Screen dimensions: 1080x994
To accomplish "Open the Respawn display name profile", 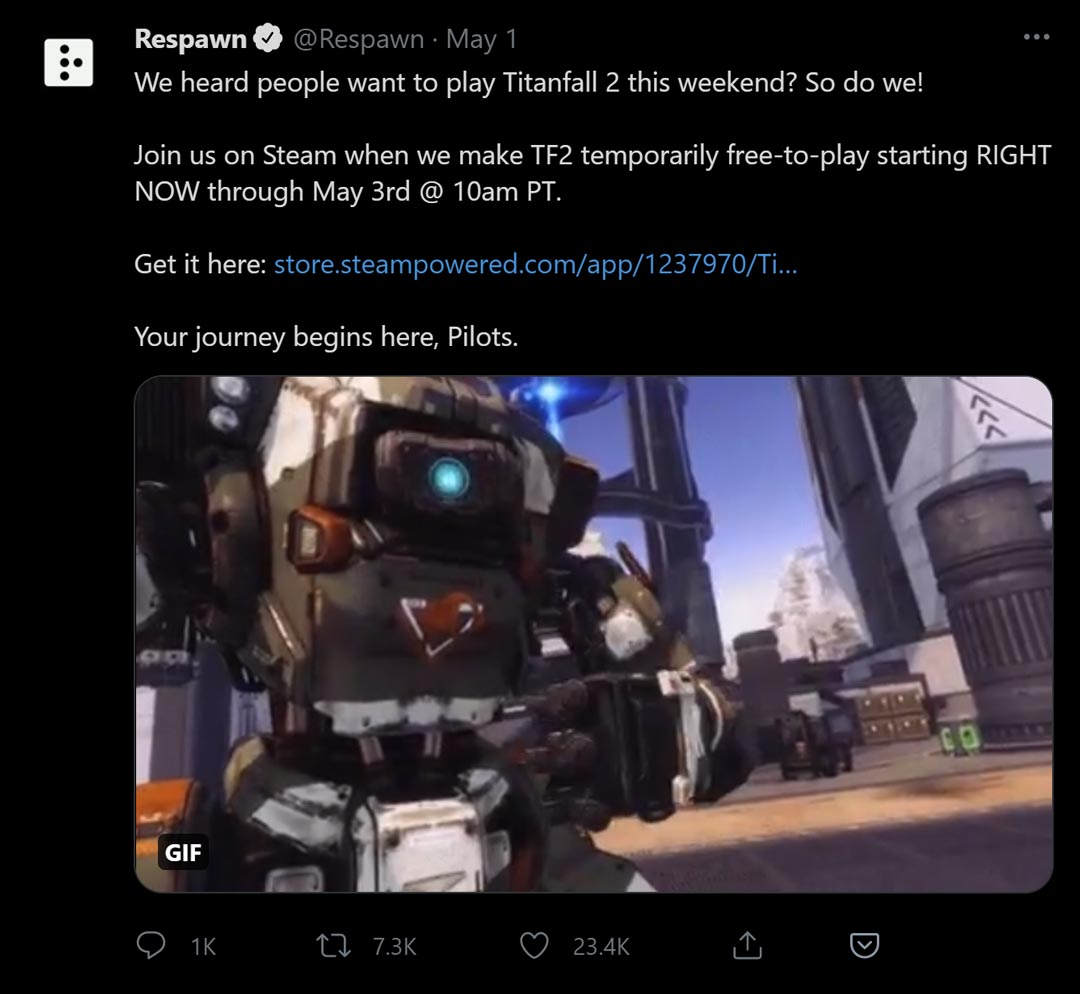I will (190, 39).
